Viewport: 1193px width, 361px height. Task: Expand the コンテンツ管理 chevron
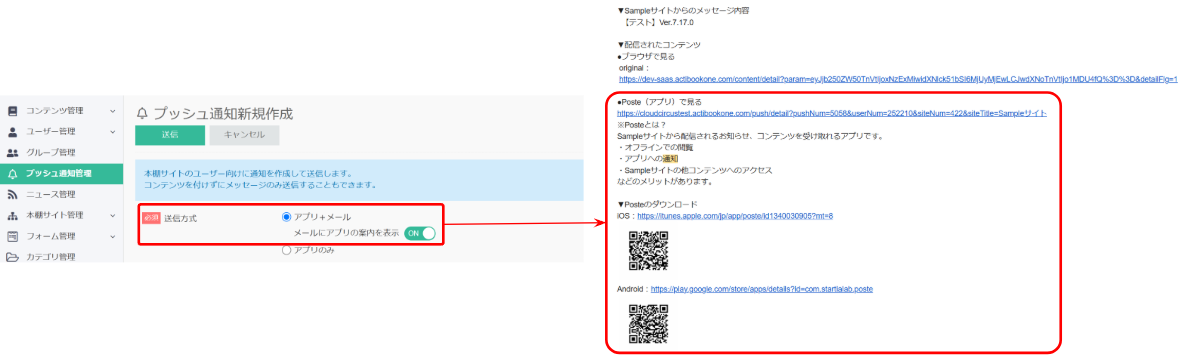113,111
